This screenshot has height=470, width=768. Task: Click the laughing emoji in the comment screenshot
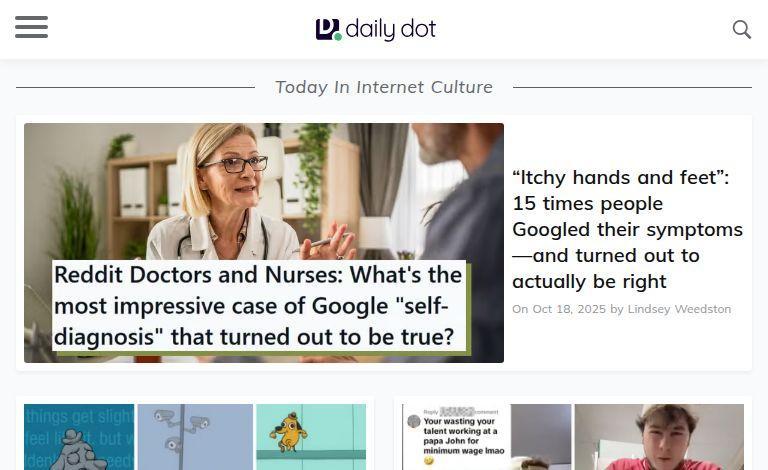429,461
